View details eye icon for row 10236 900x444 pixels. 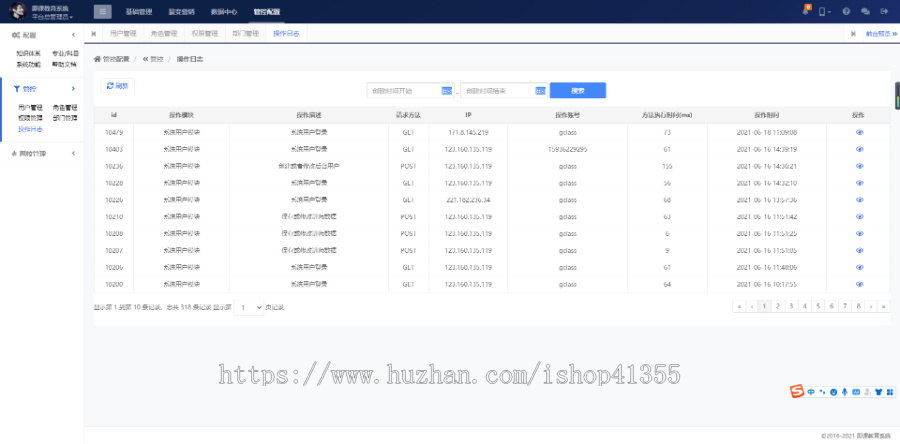859,166
